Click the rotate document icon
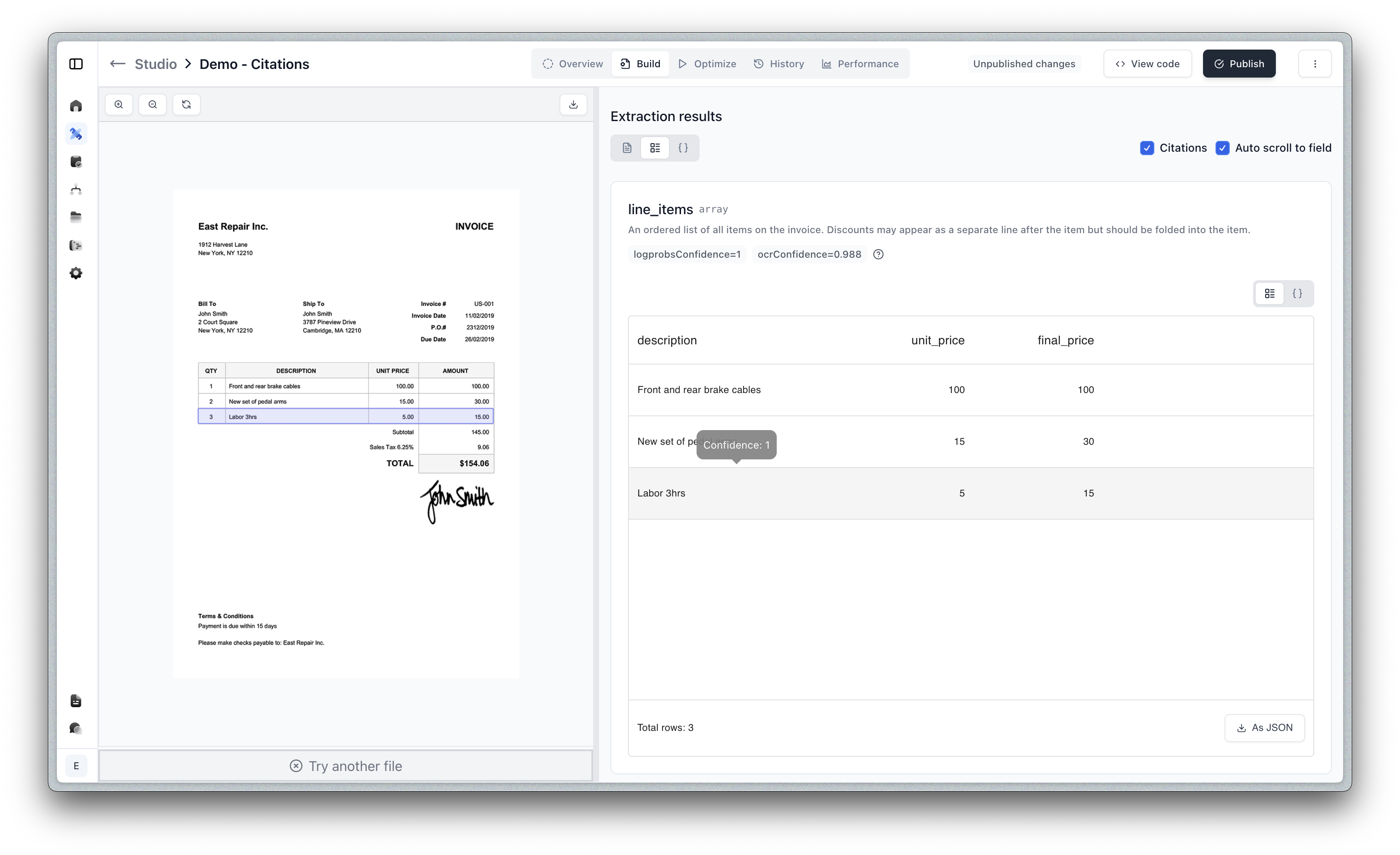 click(186, 105)
